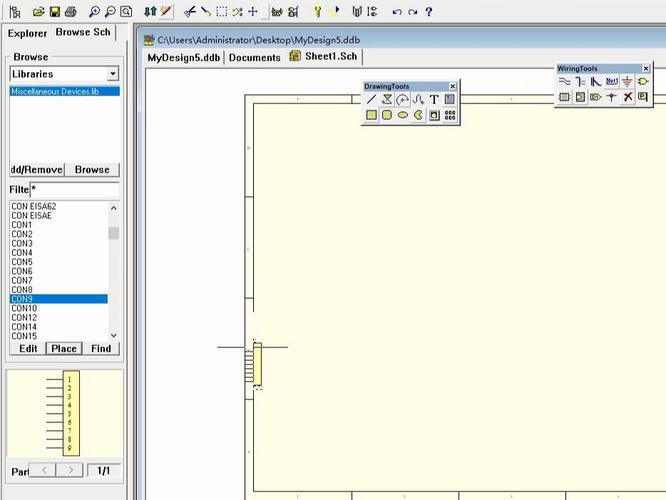Click the Add/Remove library button
This screenshot has height=500, width=666.
pyautogui.click(x=36, y=170)
